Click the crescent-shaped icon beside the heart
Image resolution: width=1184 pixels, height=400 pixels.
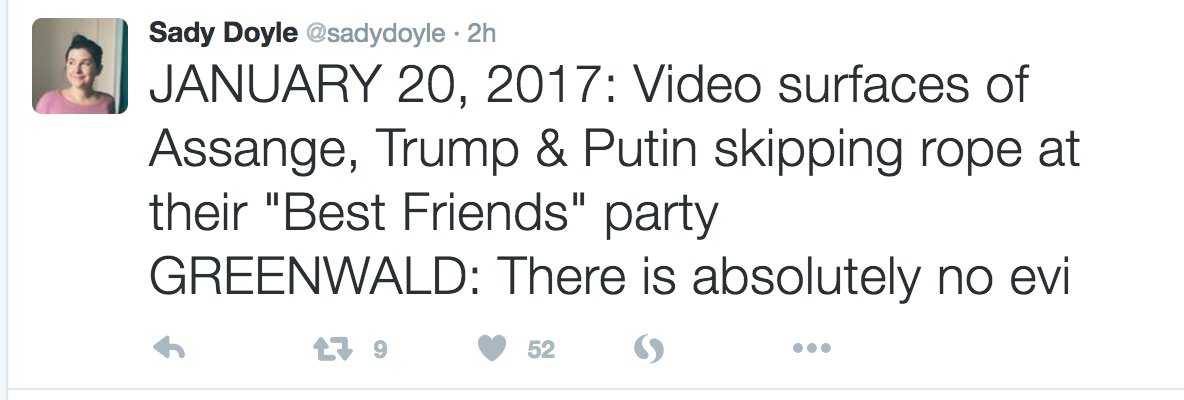pyautogui.click(x=647, y=349)
